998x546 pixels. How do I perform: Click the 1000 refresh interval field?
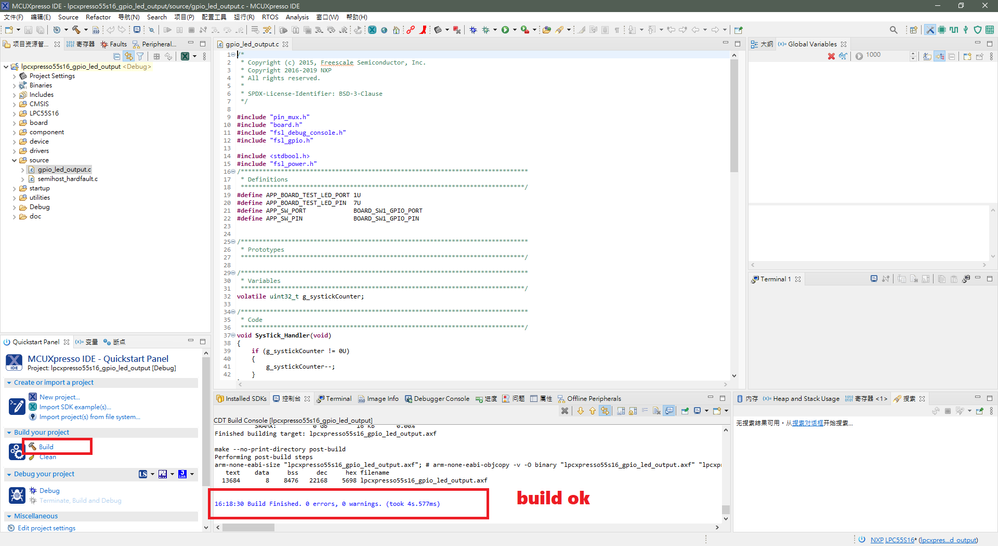[886, 56]
